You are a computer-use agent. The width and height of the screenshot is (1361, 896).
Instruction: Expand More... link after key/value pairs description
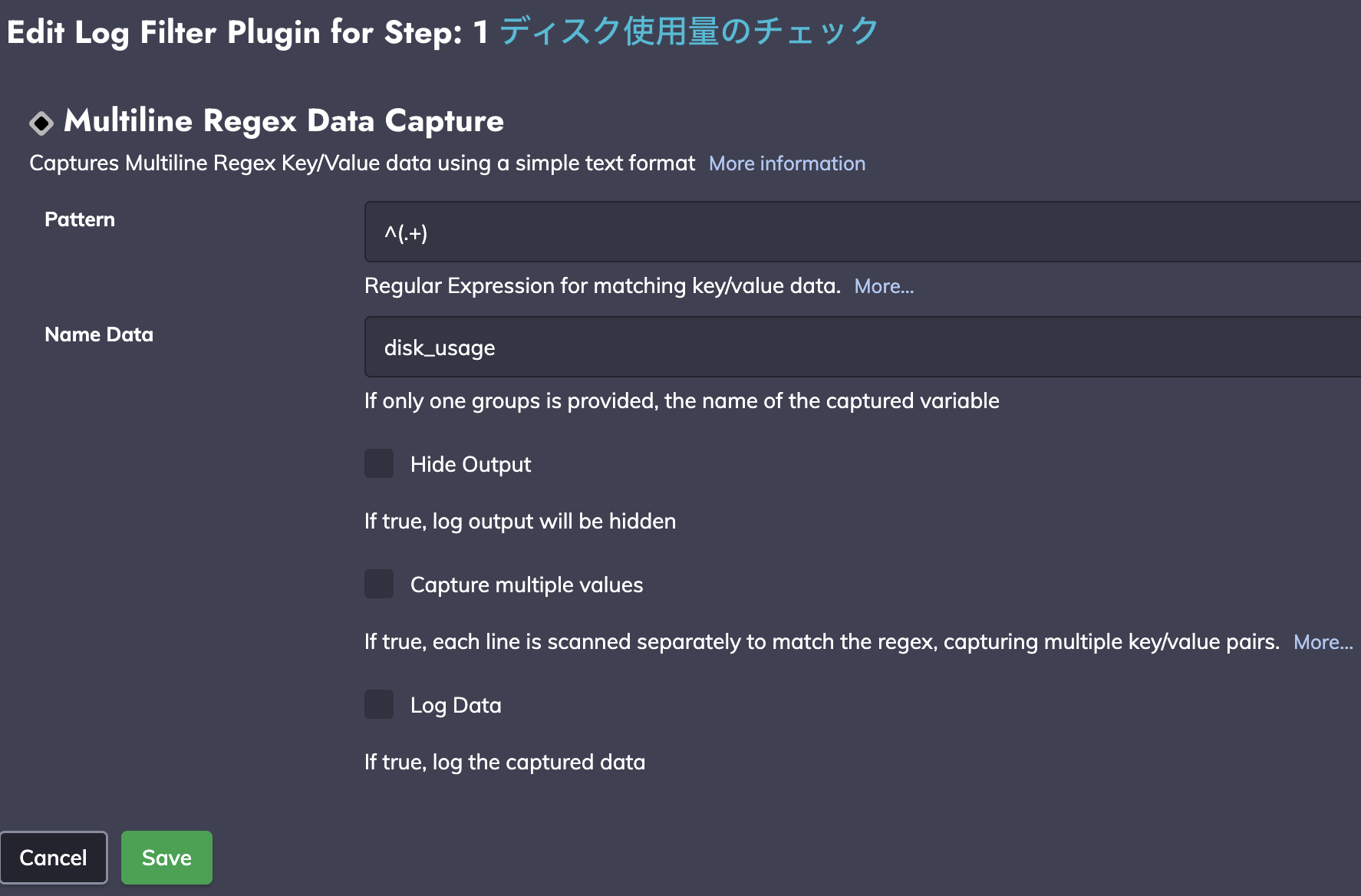click(1323, 642)
